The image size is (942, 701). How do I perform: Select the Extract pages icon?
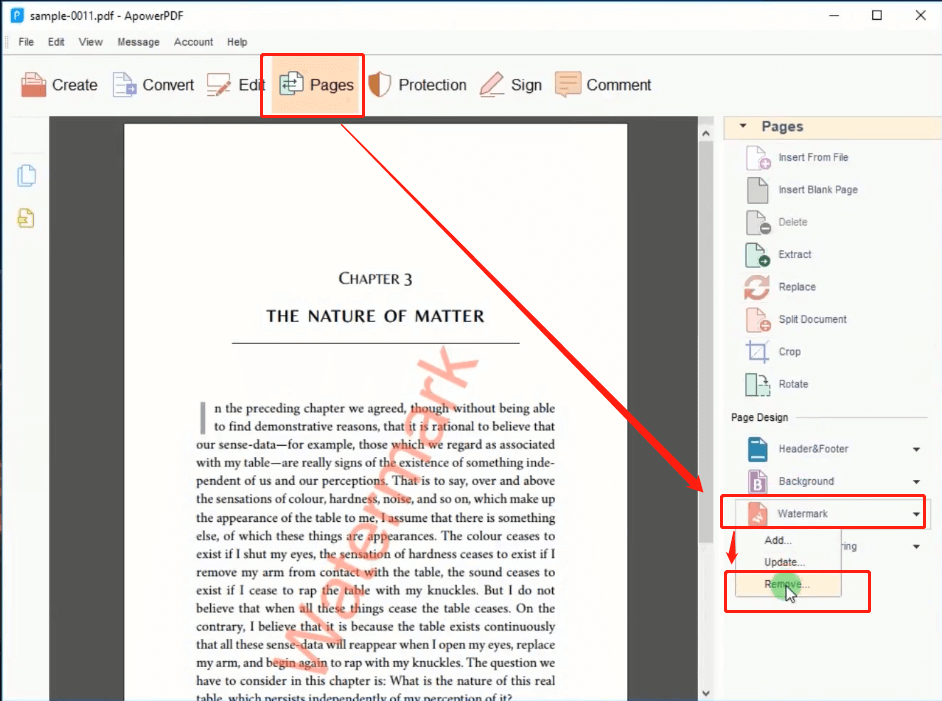coord(758,255)
